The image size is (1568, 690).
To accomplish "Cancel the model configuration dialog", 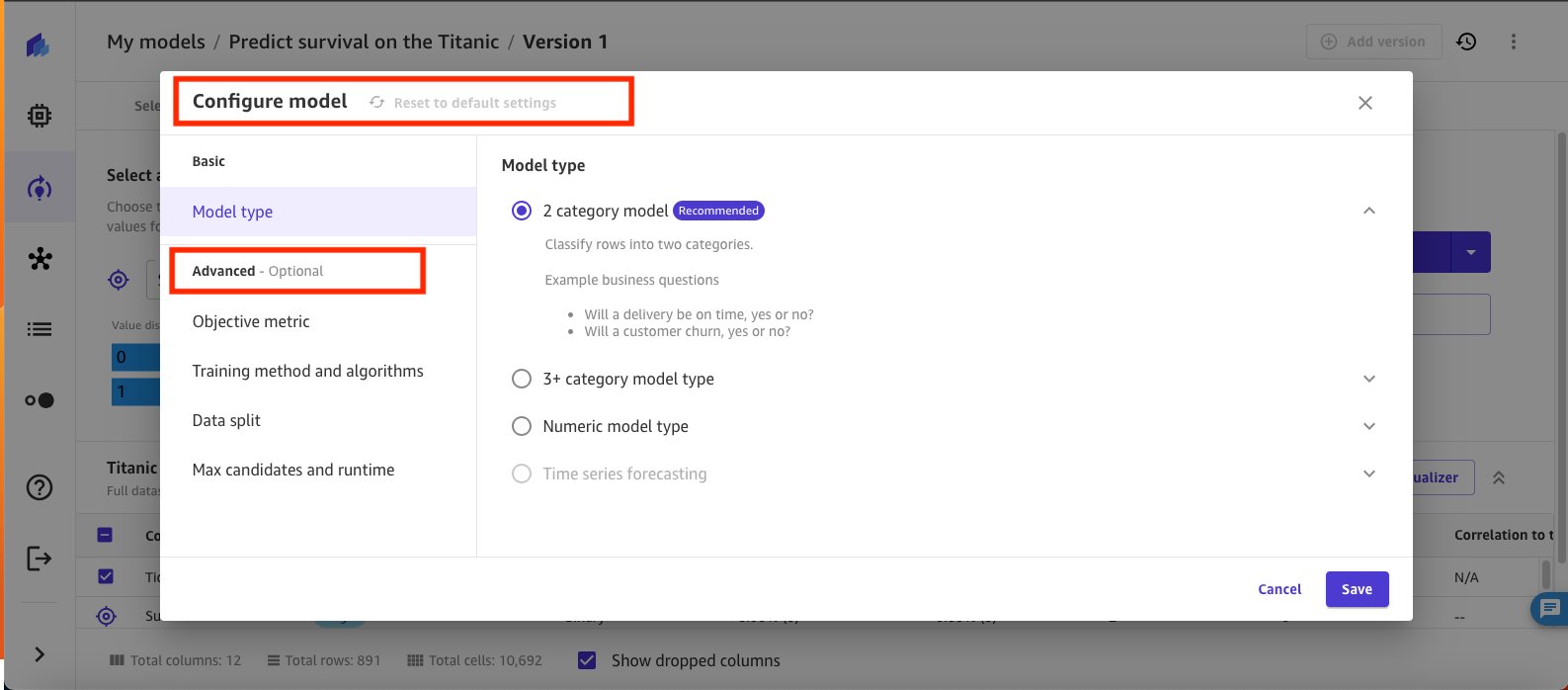I will tap(1279, 589).
